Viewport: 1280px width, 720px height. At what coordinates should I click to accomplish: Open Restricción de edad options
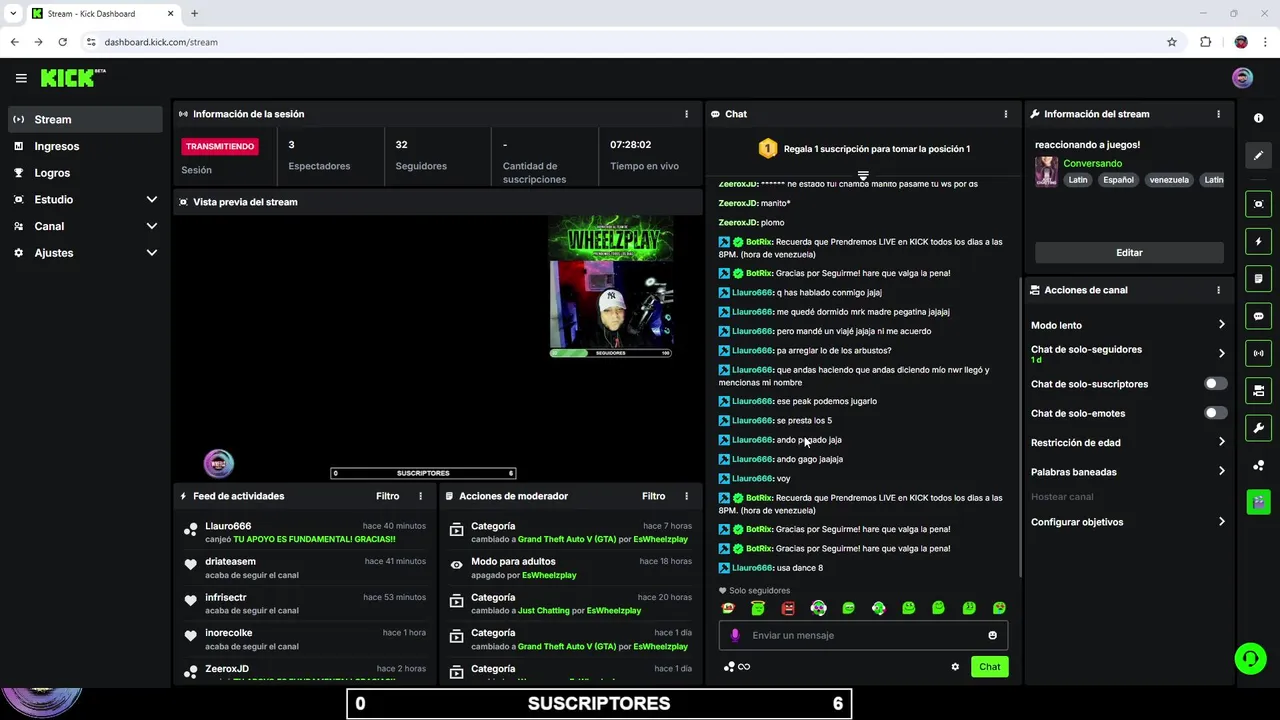tap(1128, 442)
